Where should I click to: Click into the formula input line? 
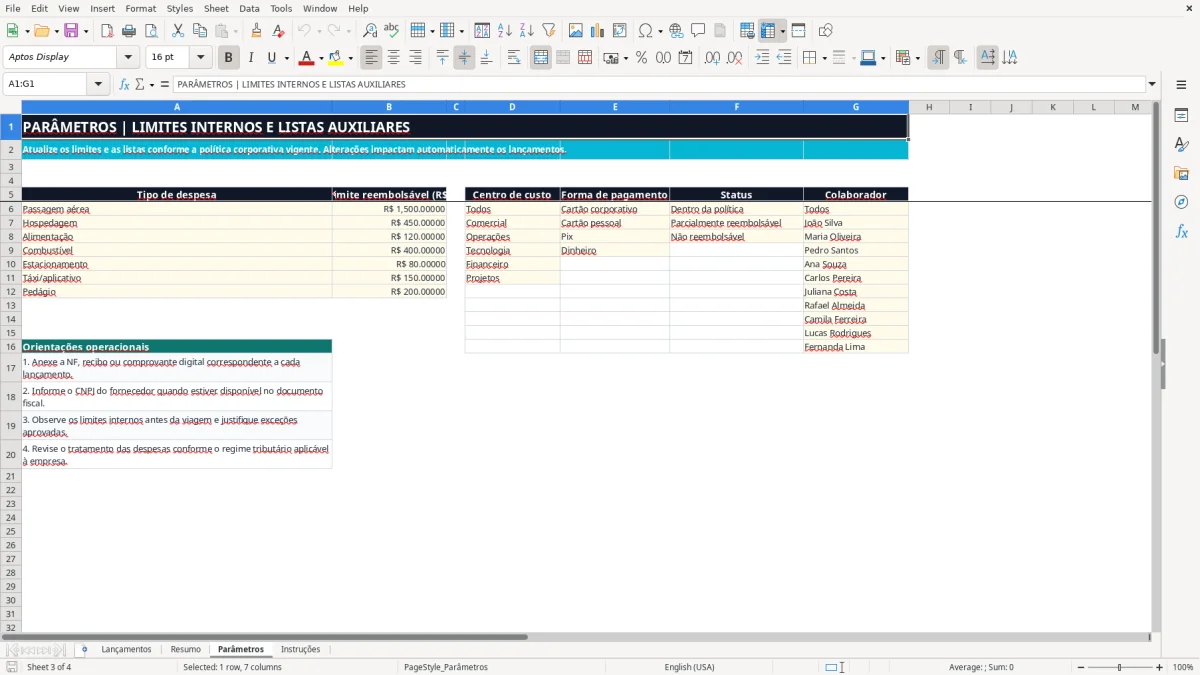pos(658,84)
